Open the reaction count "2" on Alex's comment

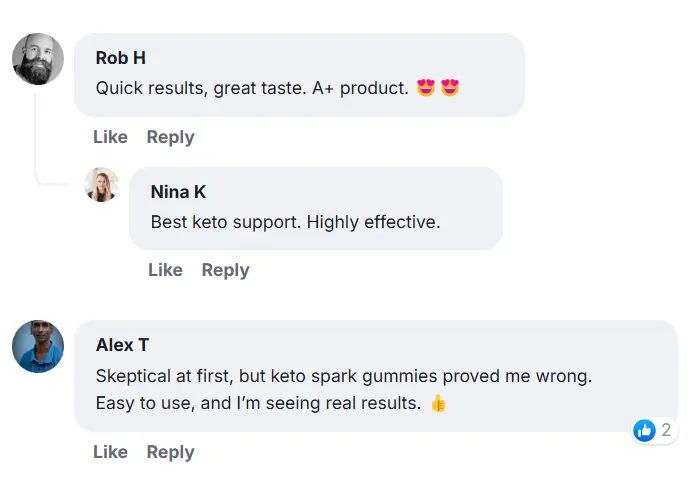[666, 431]
